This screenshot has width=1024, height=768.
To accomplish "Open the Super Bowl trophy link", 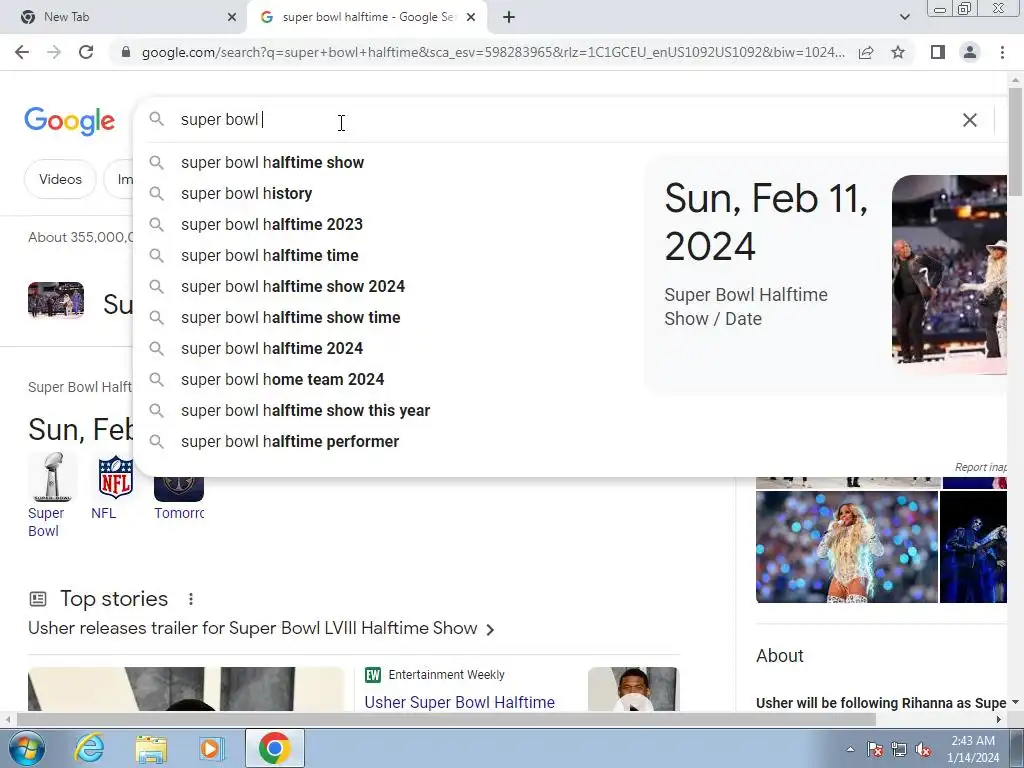I will click(x=51, y=496).
